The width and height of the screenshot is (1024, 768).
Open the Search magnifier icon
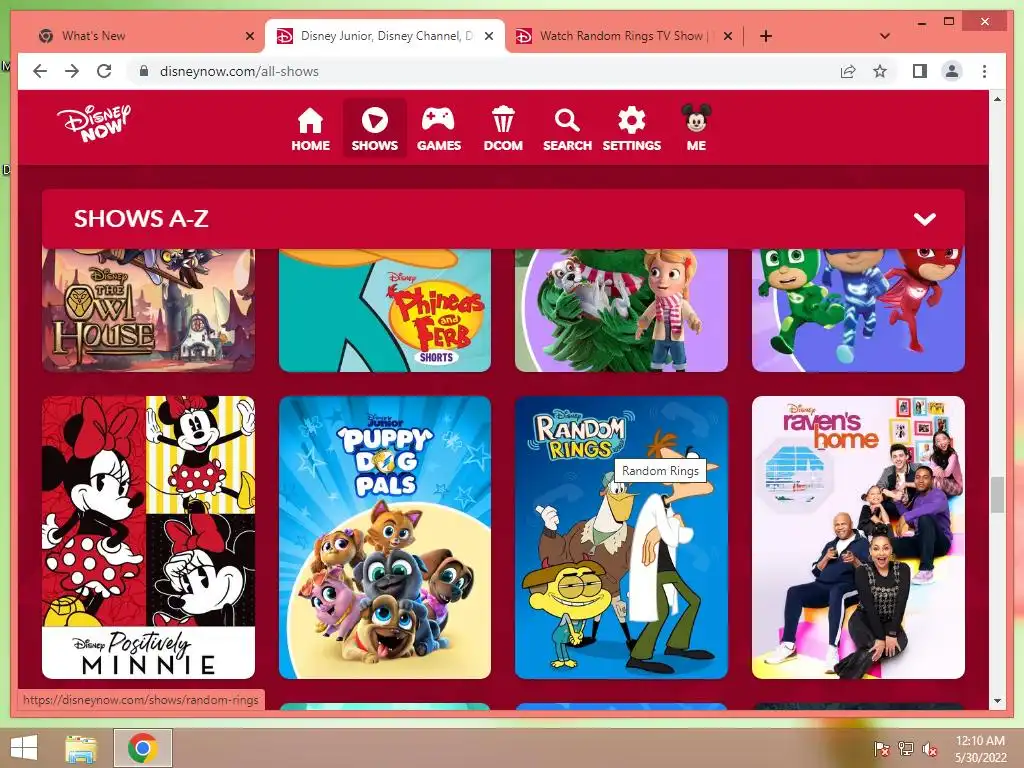567,129
